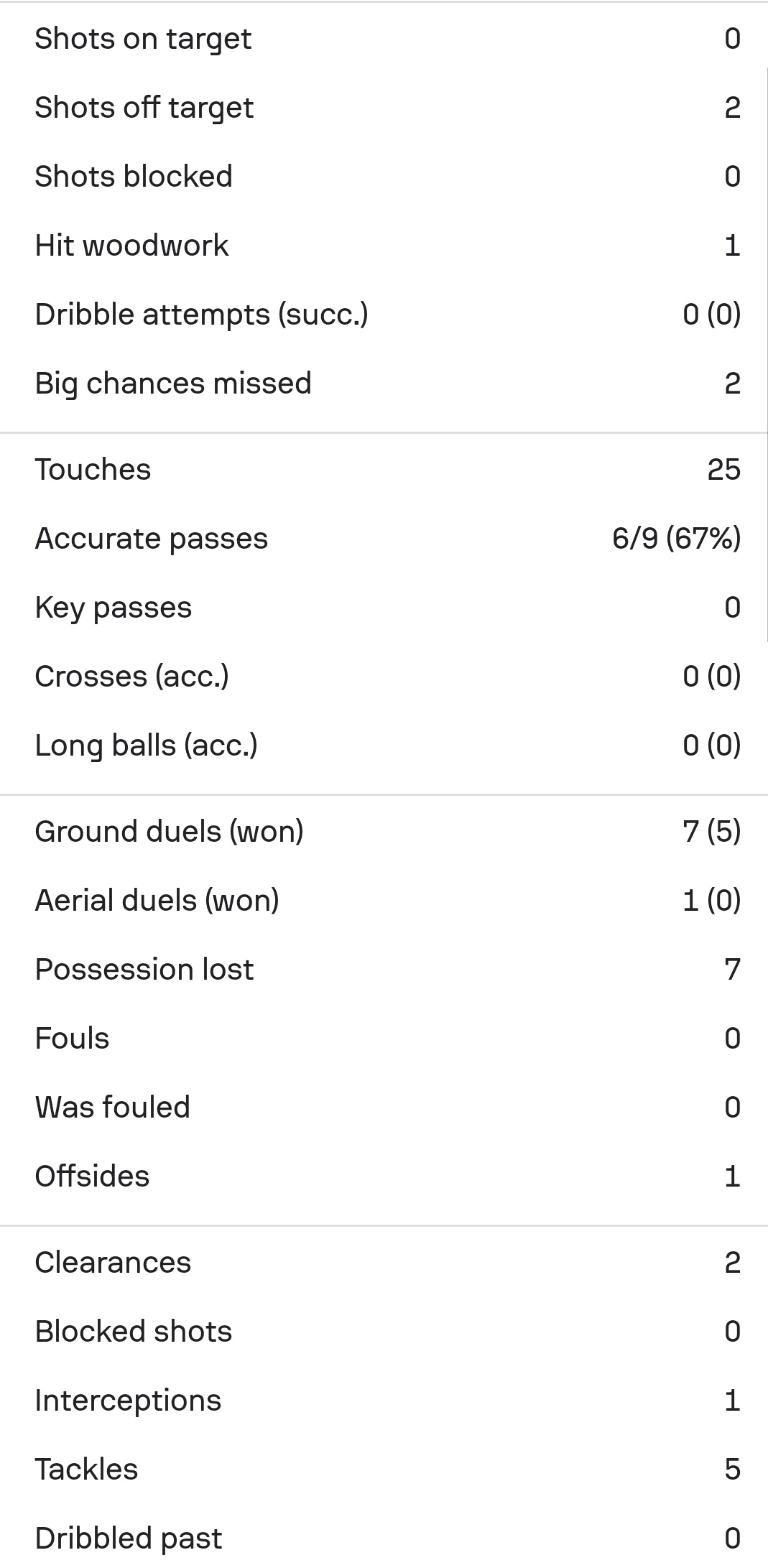Click the Shots on target row
This screenshot has width=768, height=1568.
[384, 39]
